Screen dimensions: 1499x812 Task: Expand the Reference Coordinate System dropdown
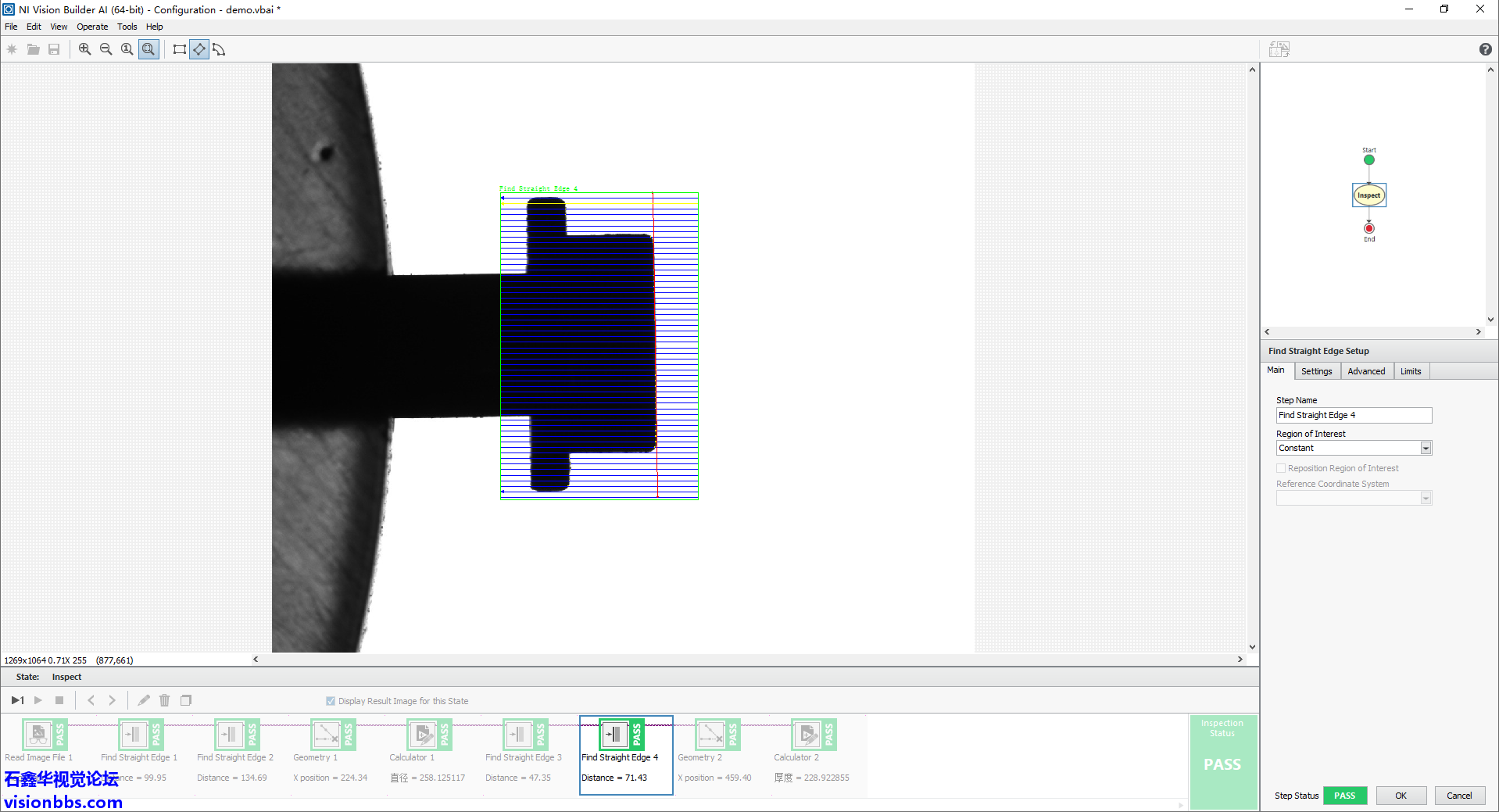click(x=1426, y=499)
